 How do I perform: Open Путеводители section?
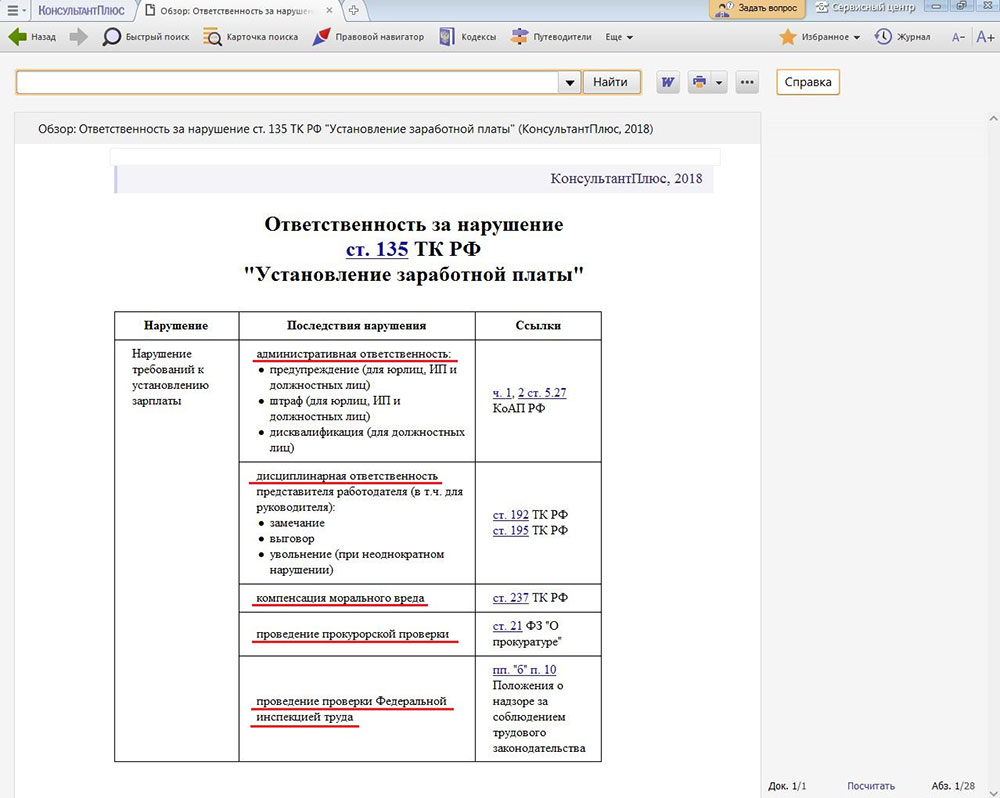point(551,37)
